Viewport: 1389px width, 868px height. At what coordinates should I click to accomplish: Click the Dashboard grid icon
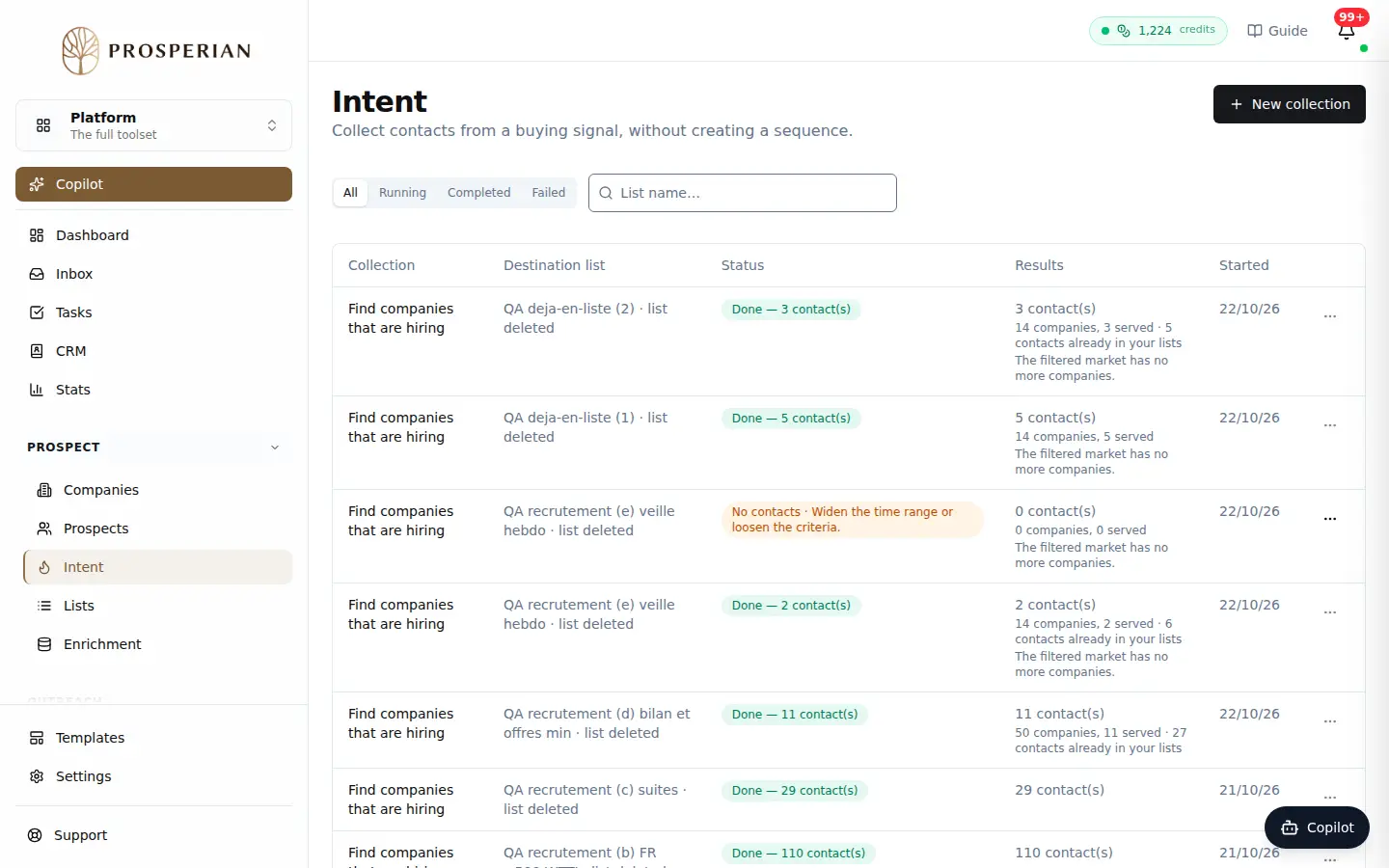(x=37, y=235)
